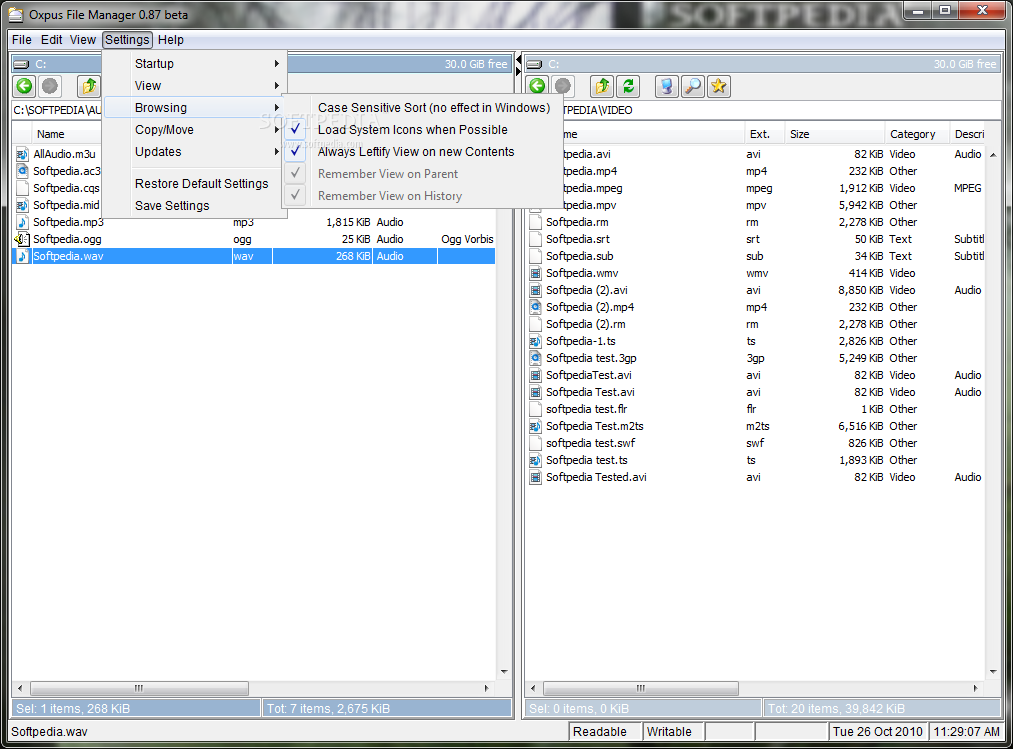Click the icon of Softpedia.wmv

pyautogui.click(x=535, y=273)
